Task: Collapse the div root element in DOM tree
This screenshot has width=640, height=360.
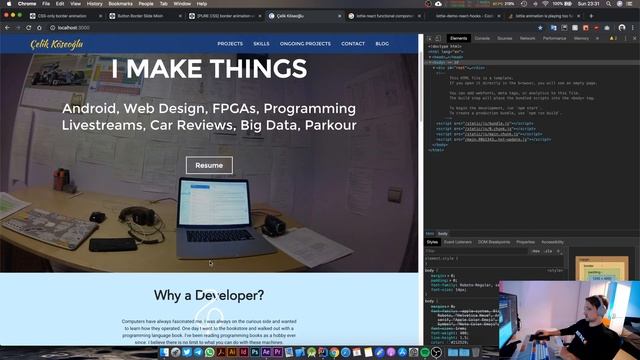Action: tap(434, 68)
